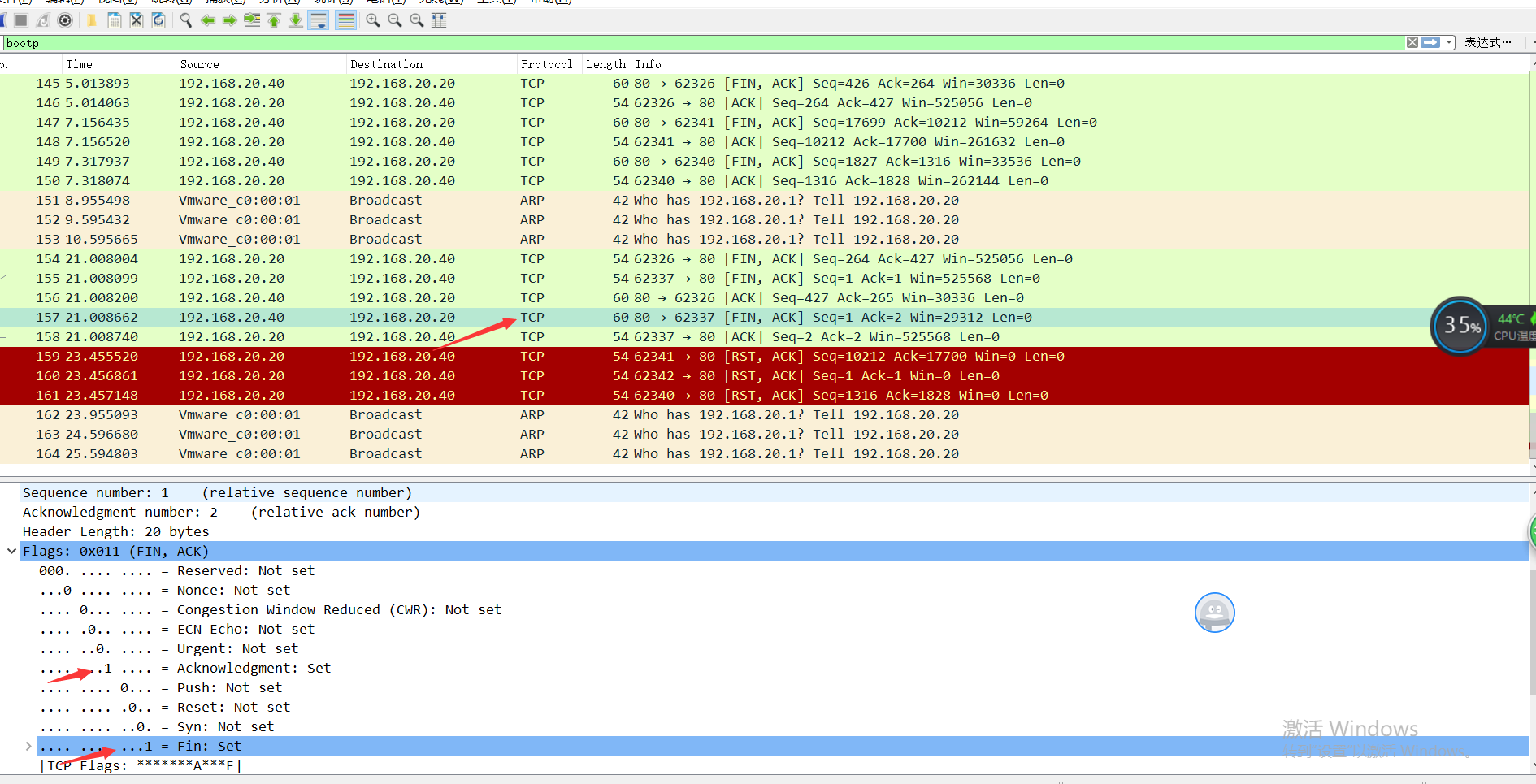
Task: Click the reload capture file icon
Action: point(158,20)
